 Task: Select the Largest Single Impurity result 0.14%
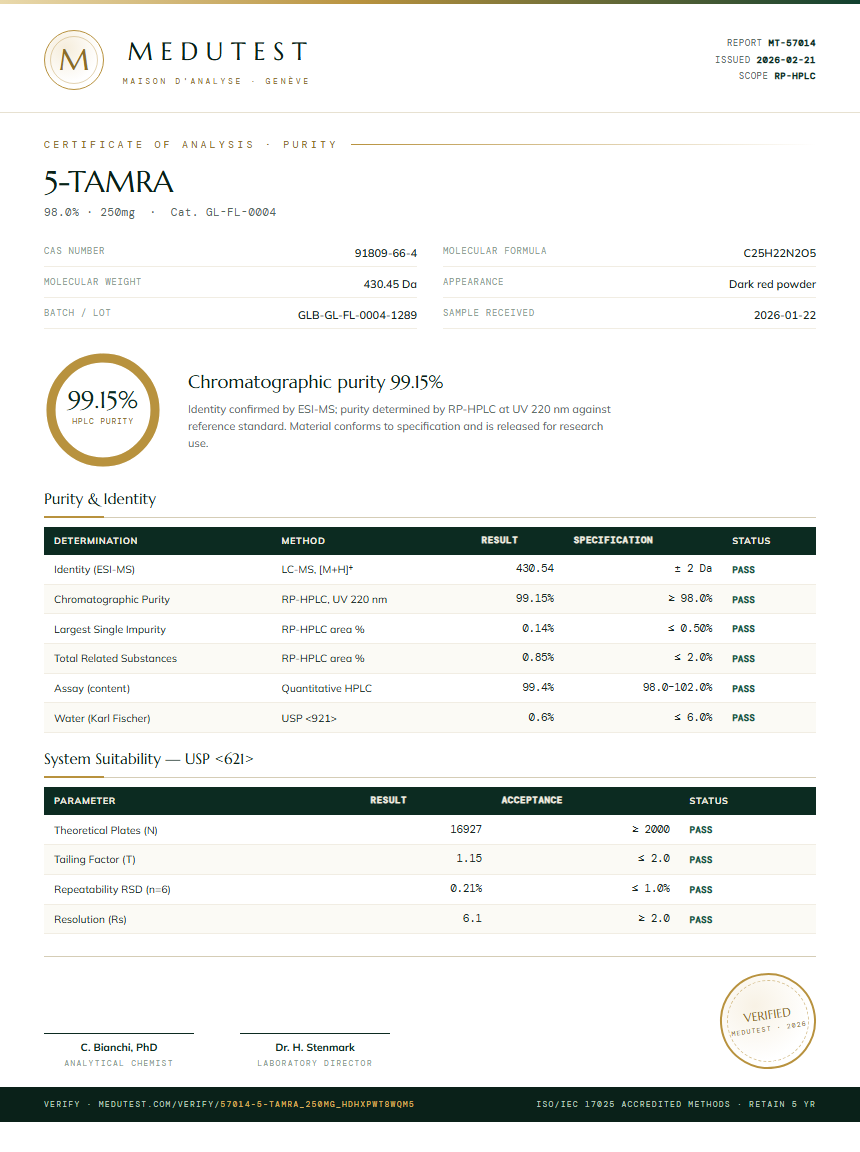click(538, 628)
